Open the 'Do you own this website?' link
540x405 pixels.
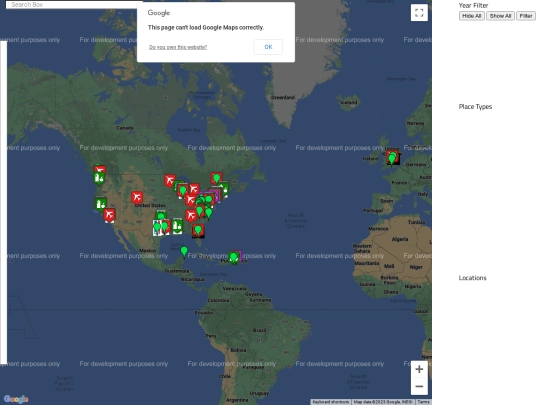pos(178,47)
